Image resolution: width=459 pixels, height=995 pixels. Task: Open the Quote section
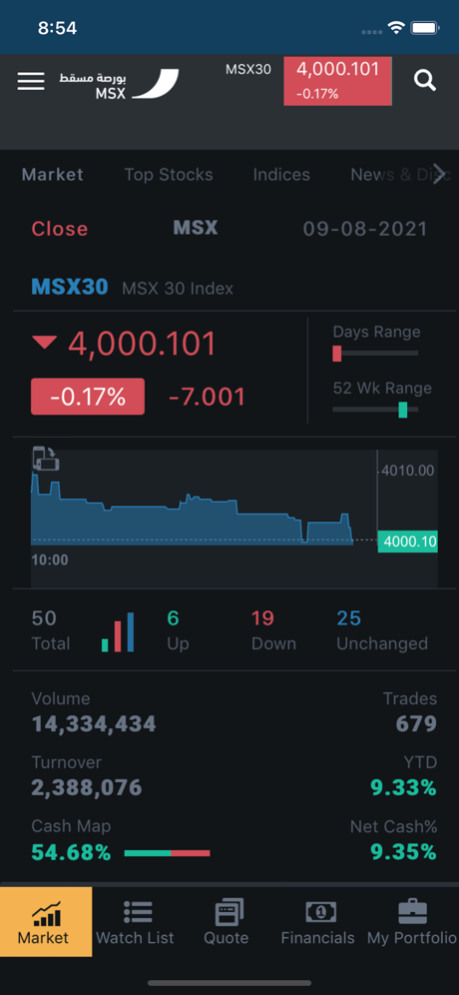pos(226,921)
